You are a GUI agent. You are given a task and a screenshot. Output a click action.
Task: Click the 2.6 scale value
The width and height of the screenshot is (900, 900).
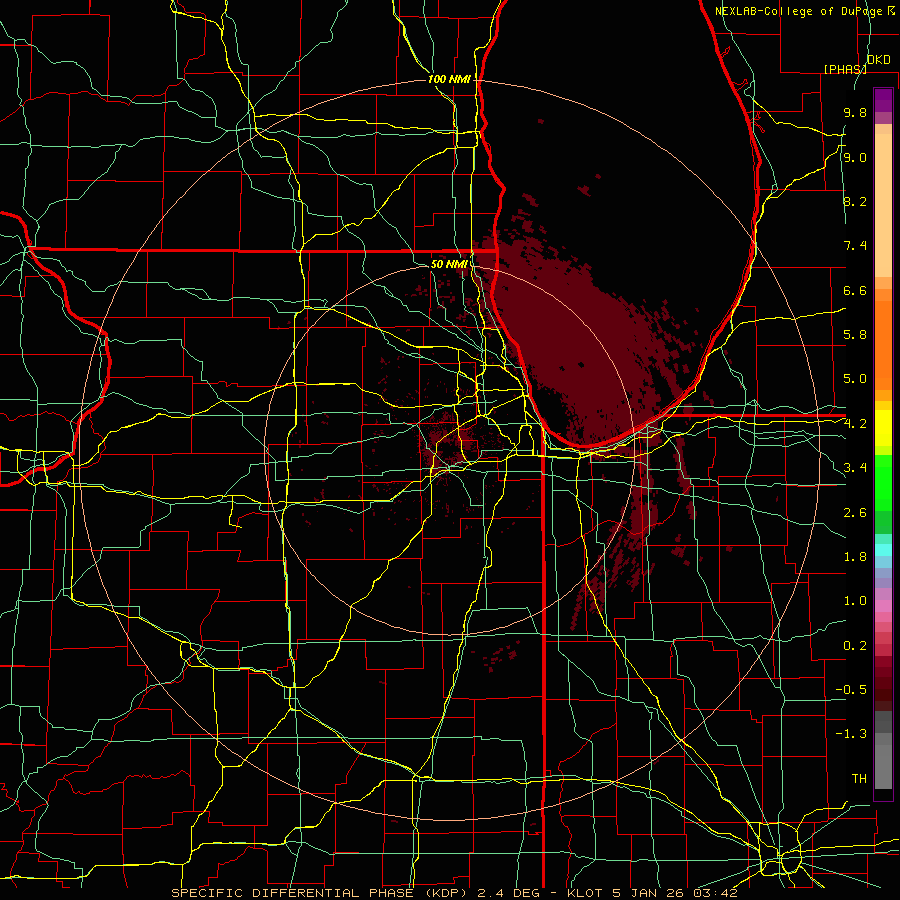pos(855,513)
